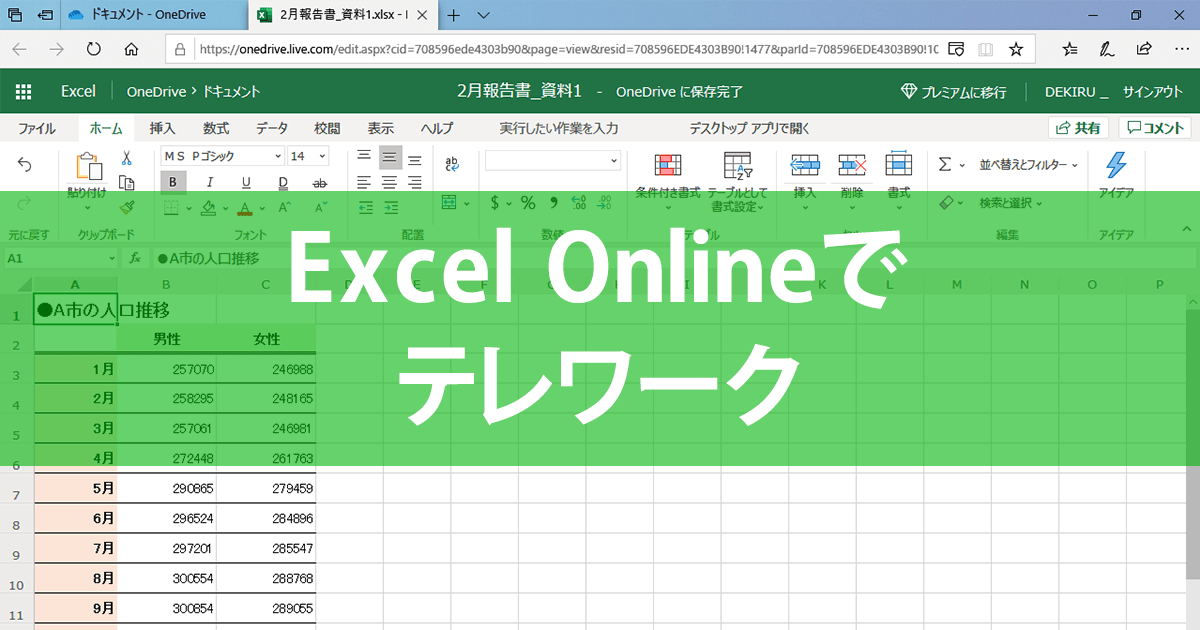
Task: Click Insert cells icon
Action: click(x=805, y=166)
